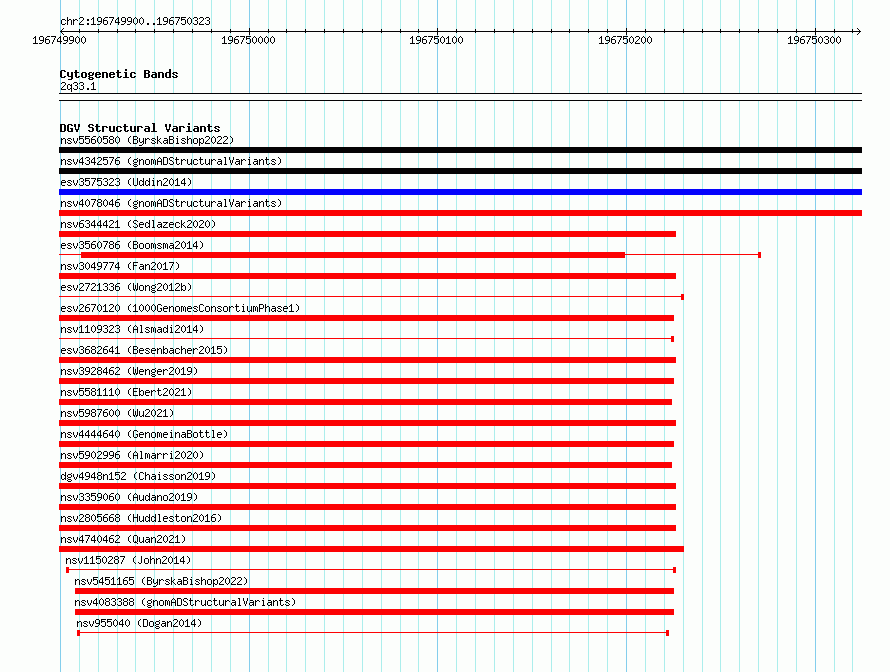Click right end tick of esv3560786 line
Screen dimensions: 890x672
point(759,255)
